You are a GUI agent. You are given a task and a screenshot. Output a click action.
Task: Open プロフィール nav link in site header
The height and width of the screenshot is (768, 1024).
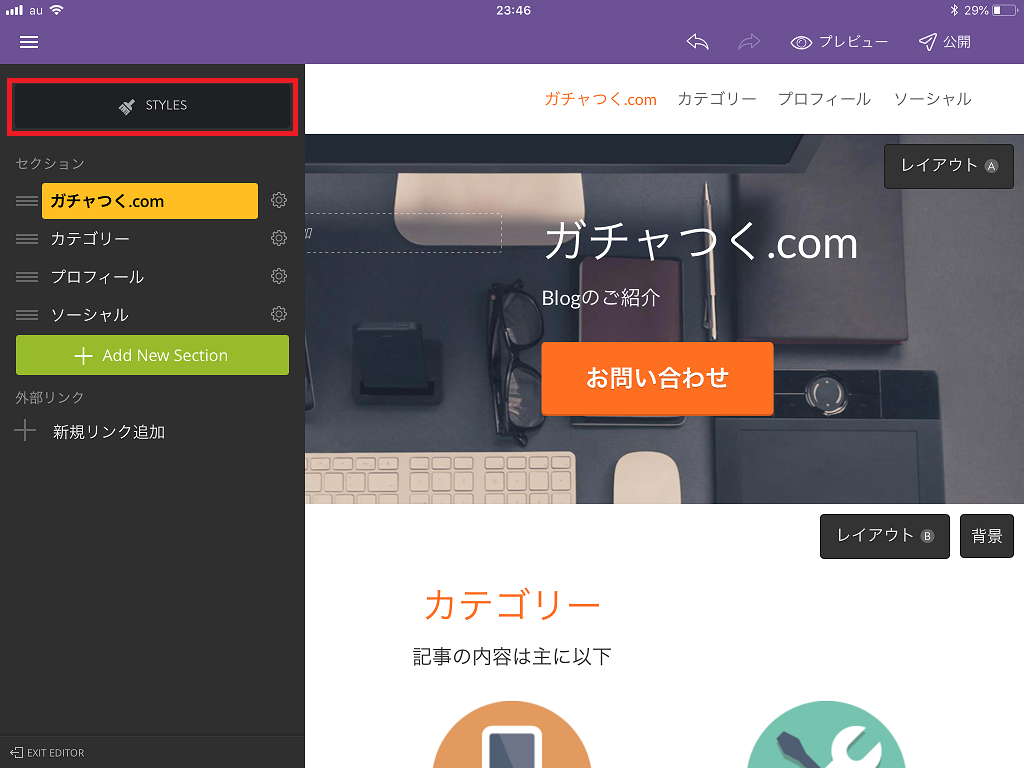tap(824, 99)
